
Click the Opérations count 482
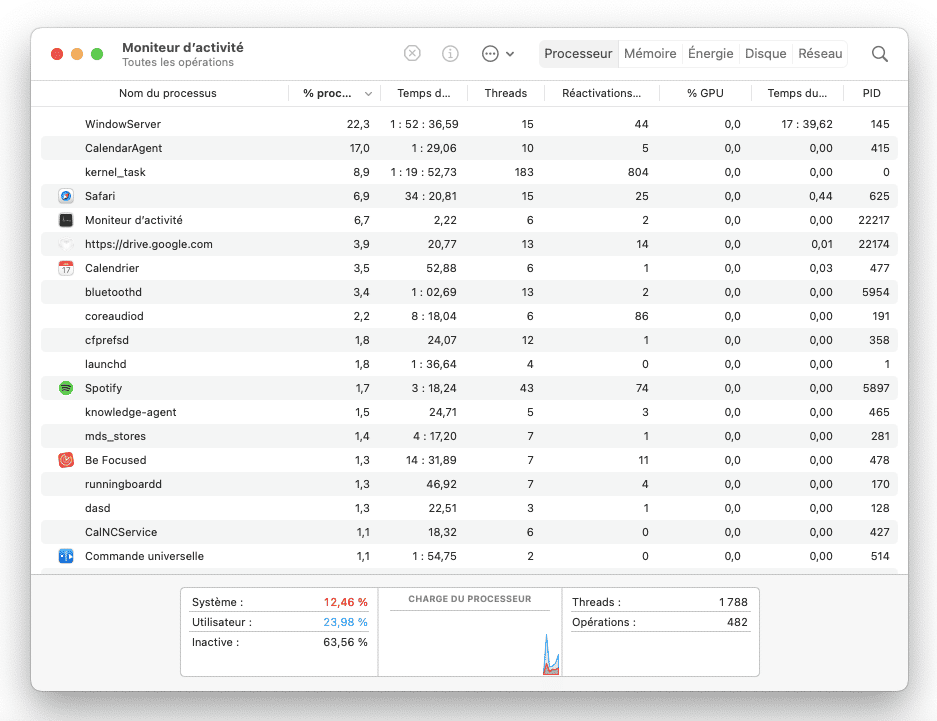click(x=737, y=622)
